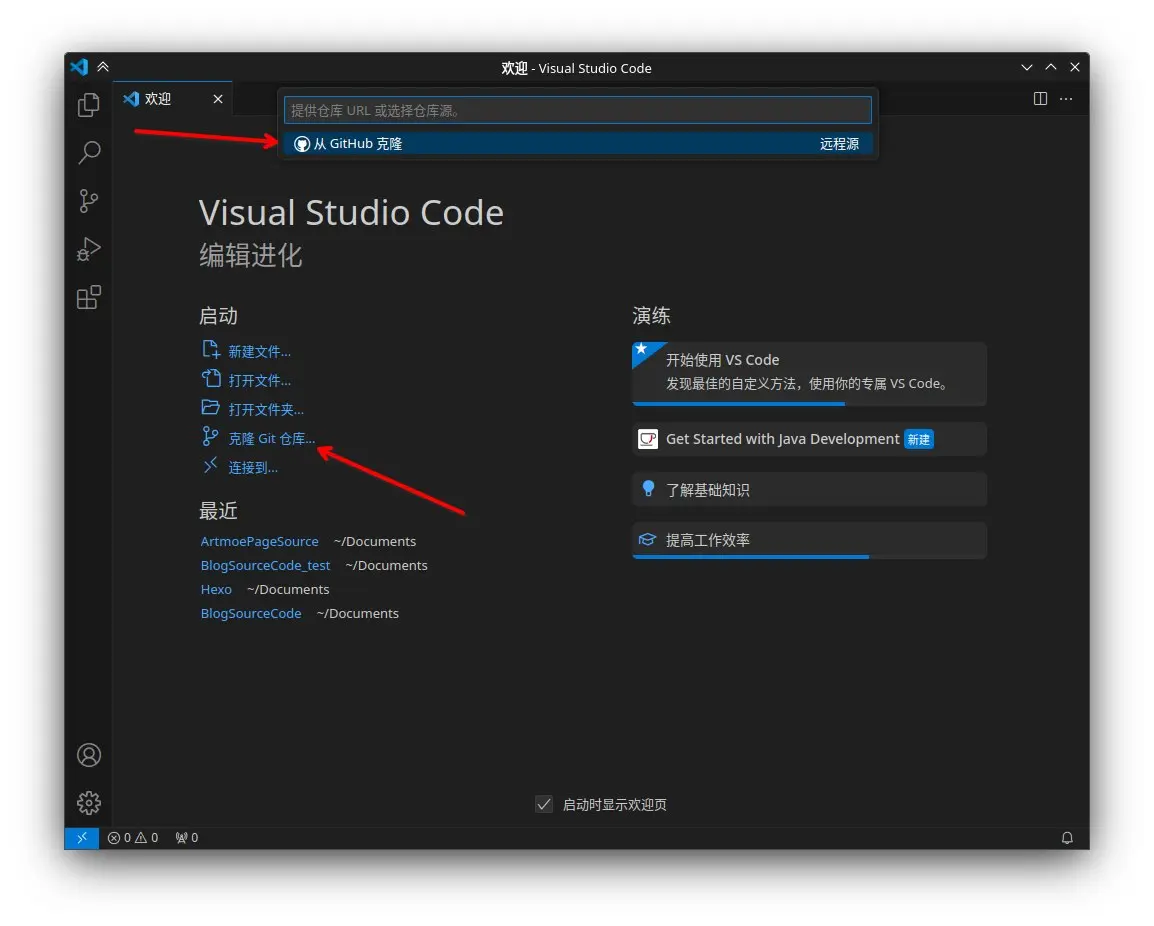Image resolution: width=1154 pixels, height=926 pixels.
Task: Click the 远程源 label in quick pick
Action: (840, 144)
